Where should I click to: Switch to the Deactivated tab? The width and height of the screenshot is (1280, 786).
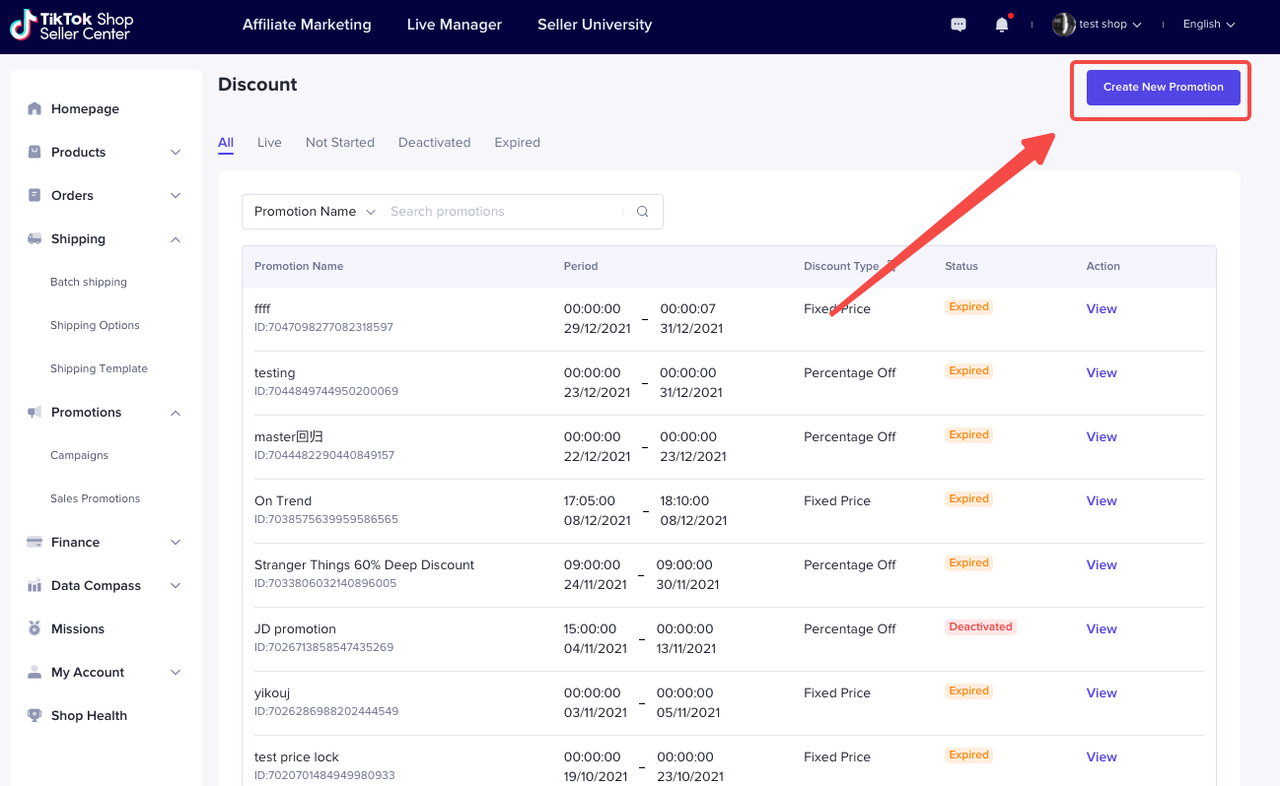pyautogui.click(x=434, y=143)
